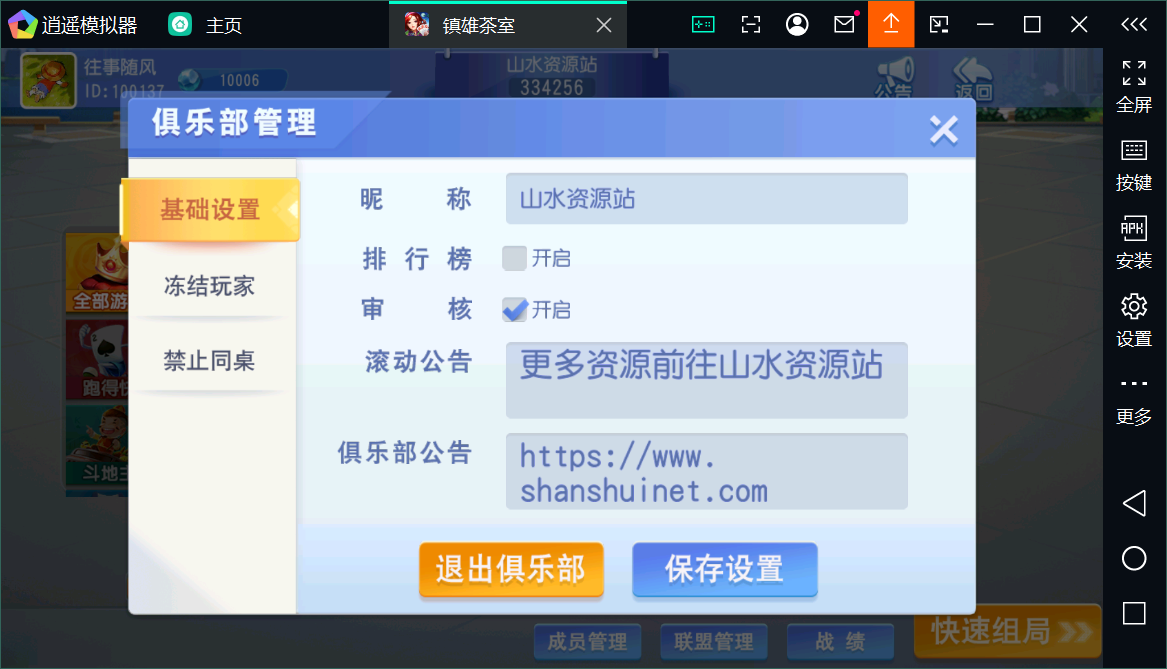The width and height of the screenshot is (1167, 669).
Task: Click the 10006 currency counter
Action: coord(231,80)
